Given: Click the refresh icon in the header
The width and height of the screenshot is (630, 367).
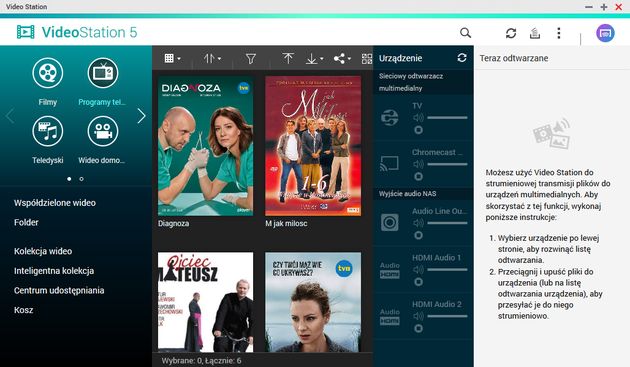Looking at the screenshot, I should click(x=511, y=33).
